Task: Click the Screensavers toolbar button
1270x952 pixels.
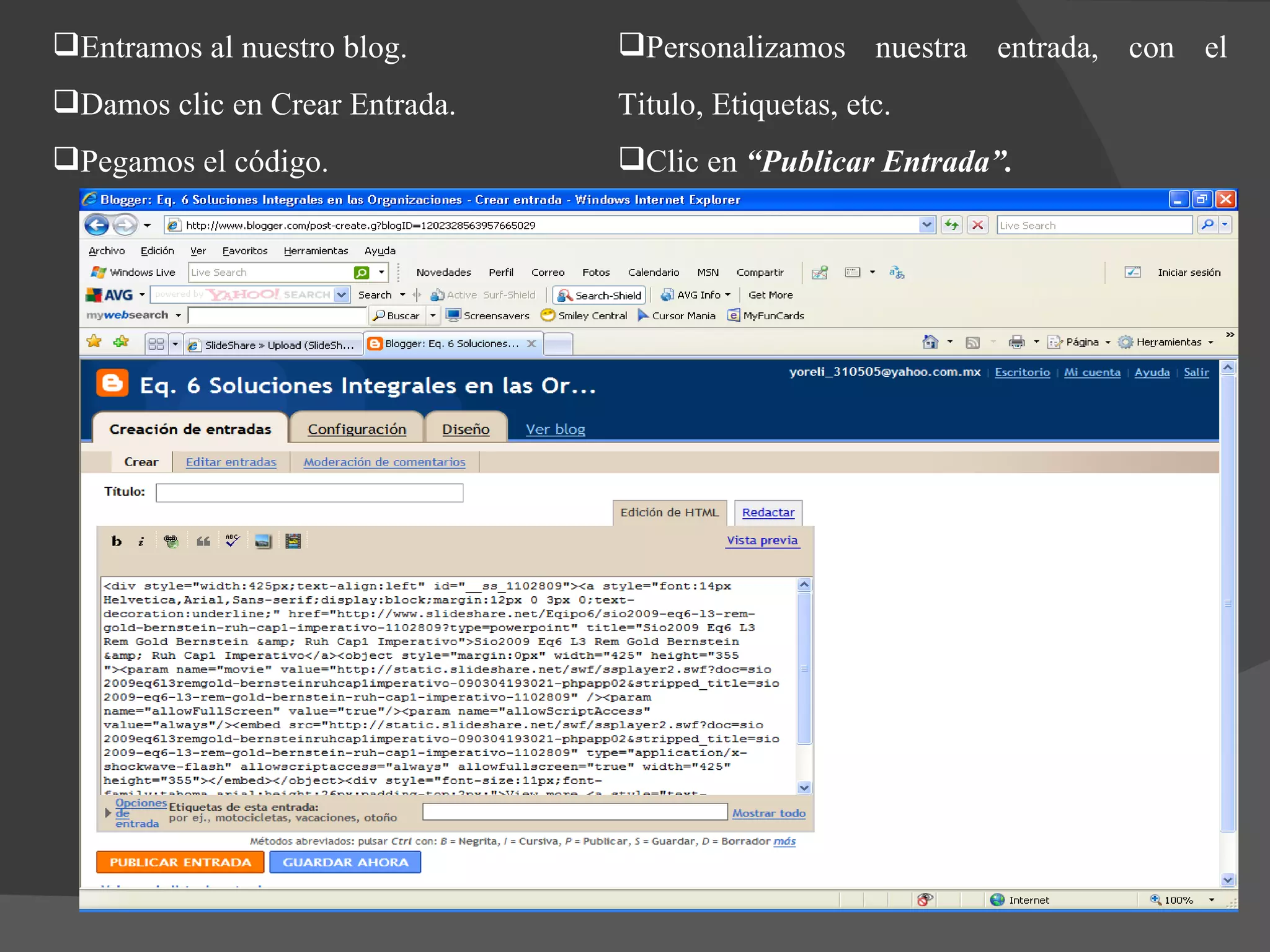Action: [x=487, y=315]
